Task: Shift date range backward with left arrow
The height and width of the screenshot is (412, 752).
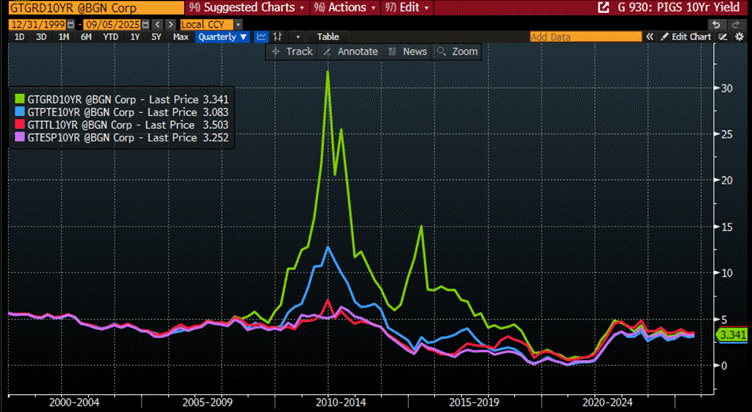Action: point(157,24)
